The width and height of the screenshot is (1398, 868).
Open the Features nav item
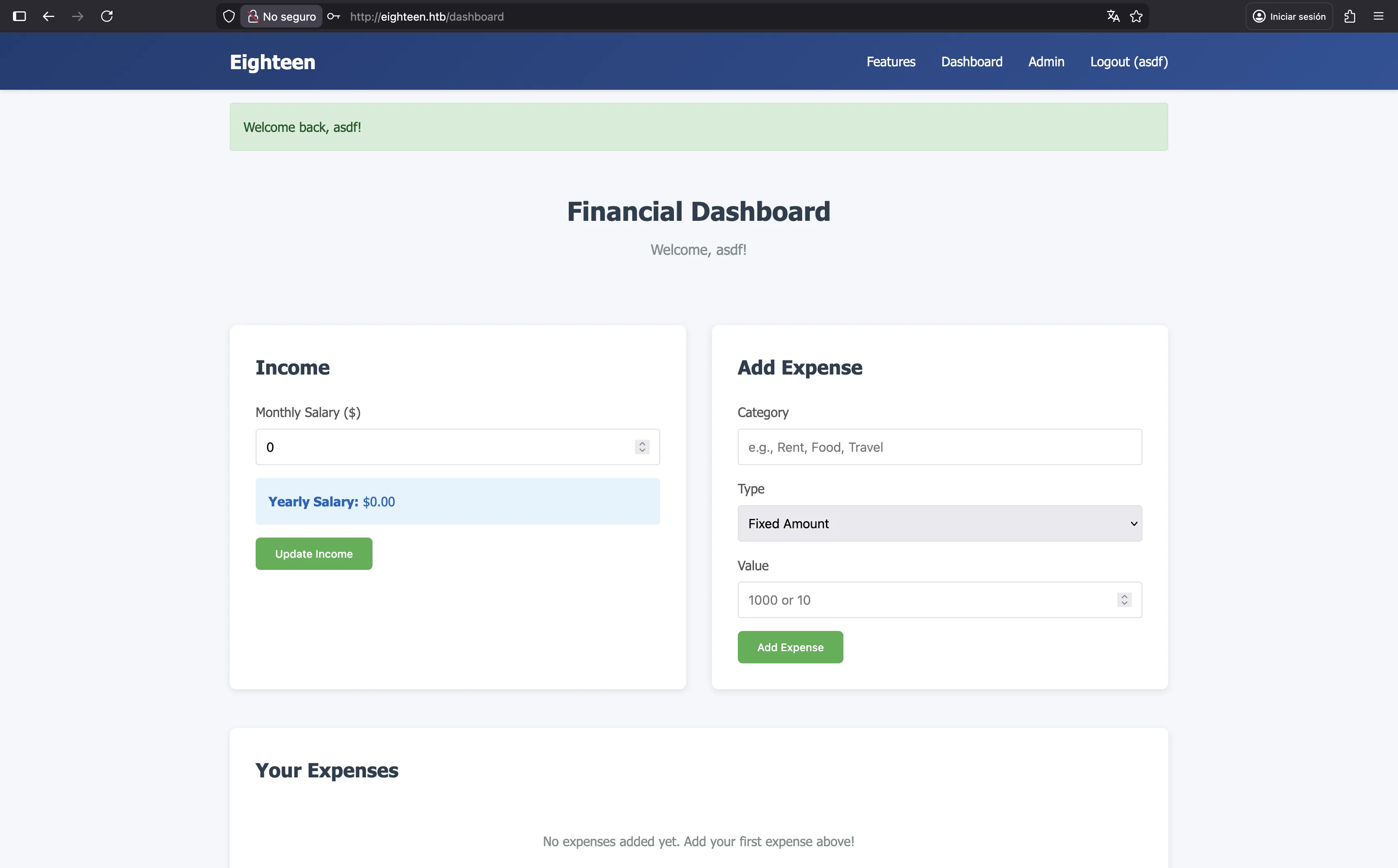pyautogui.click(x=890, y=62)
